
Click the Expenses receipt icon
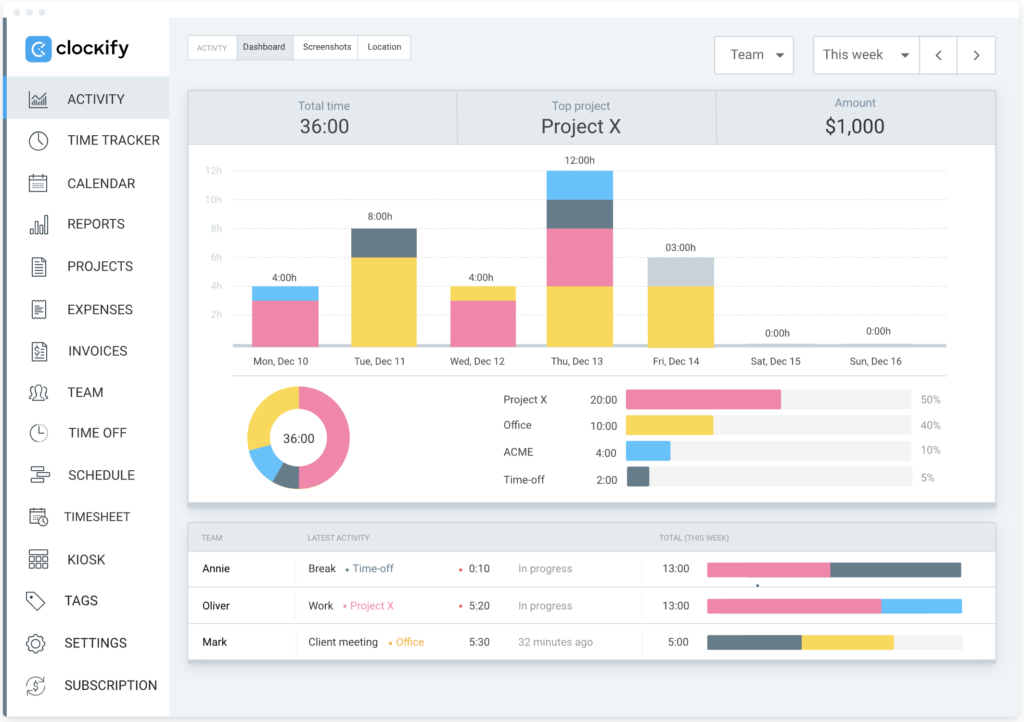coord(39,309)
